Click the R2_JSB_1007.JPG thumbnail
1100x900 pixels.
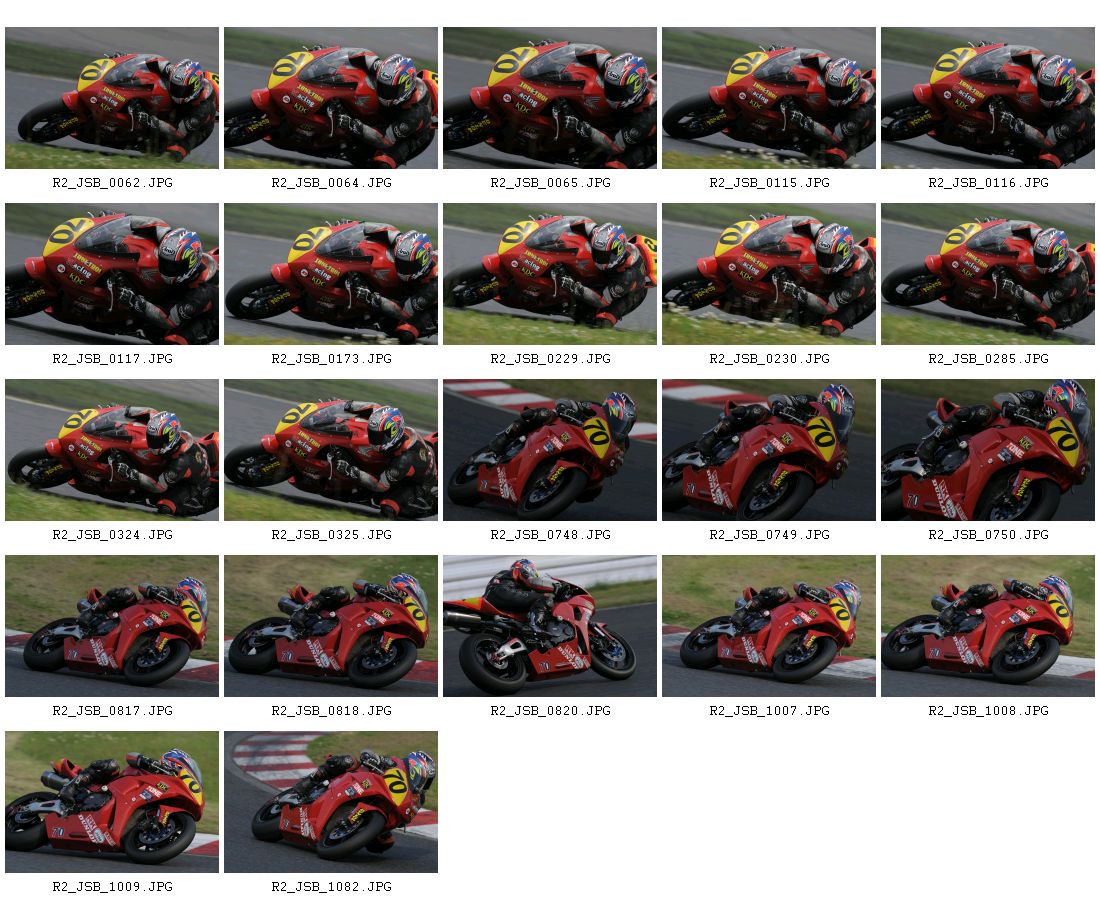coord(769,626)
